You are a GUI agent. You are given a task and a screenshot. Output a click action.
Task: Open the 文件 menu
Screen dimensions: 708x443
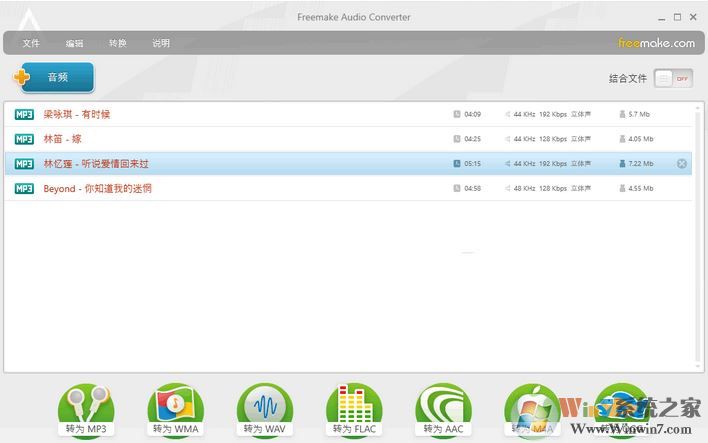pyautogui.click(x=31, y=43)
